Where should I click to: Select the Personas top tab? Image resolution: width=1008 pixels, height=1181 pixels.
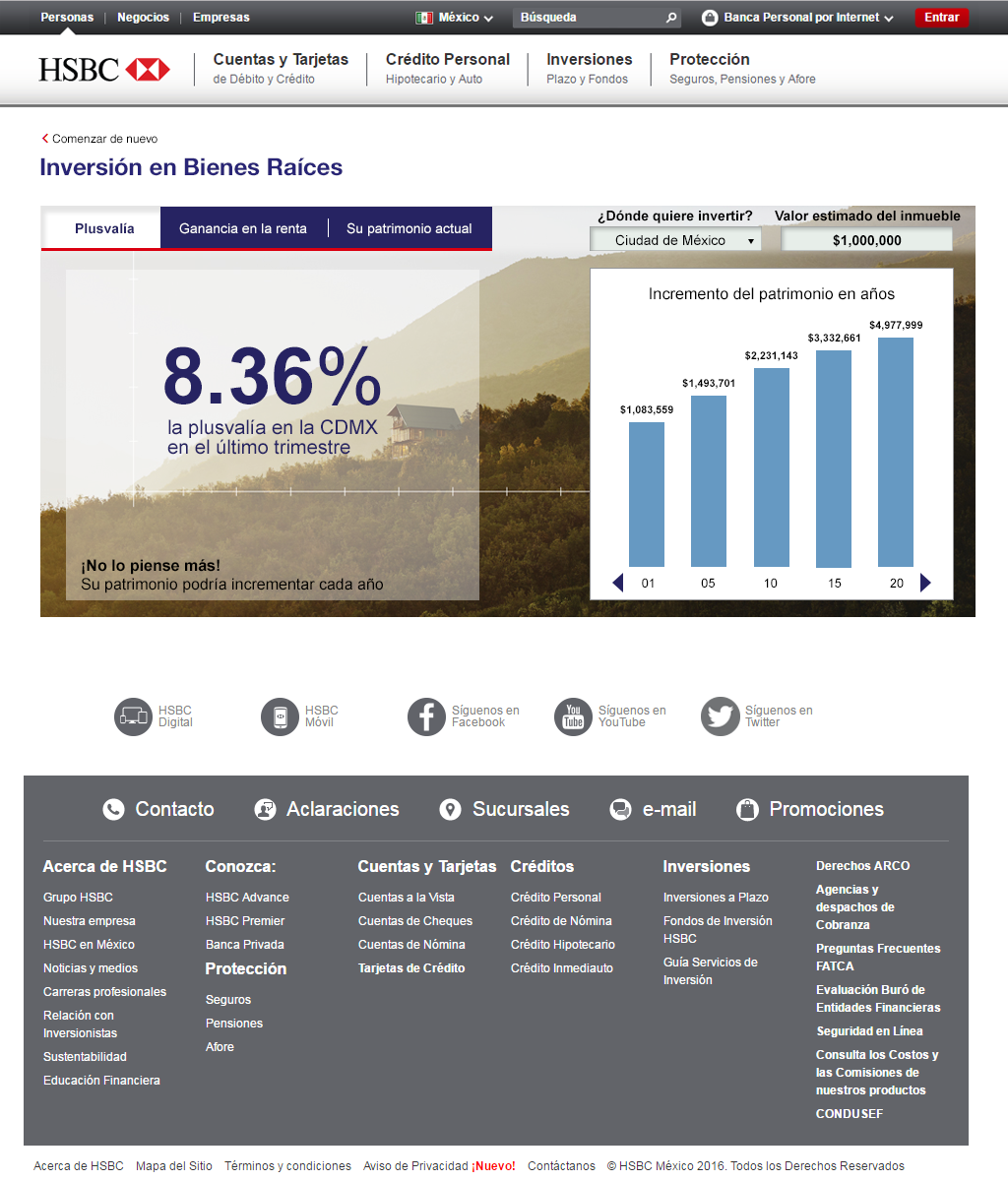click(x=67, y=18)
